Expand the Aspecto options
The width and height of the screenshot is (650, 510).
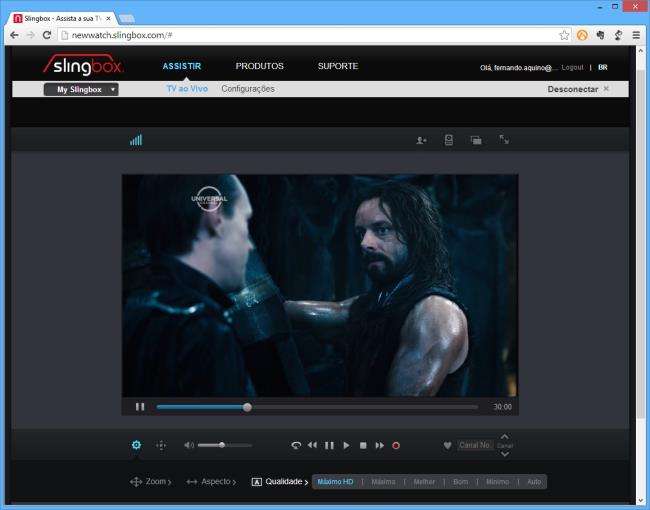(211, 482)
